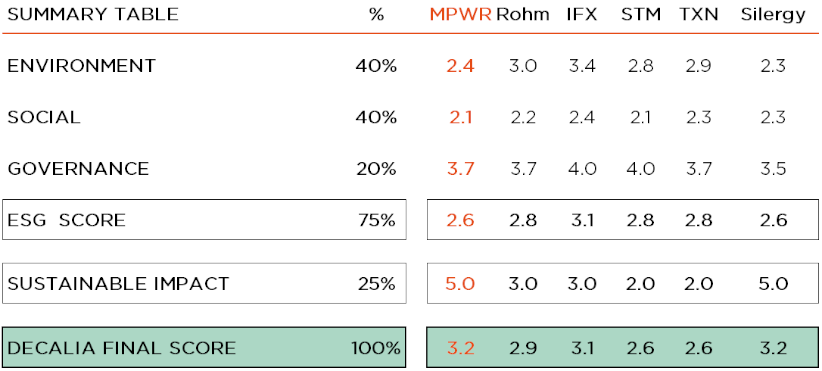The width and height of the screenshot is (822, 371).
Task: Click MPWR's 5.0 sustainable impact score
Action: (460, 284)
